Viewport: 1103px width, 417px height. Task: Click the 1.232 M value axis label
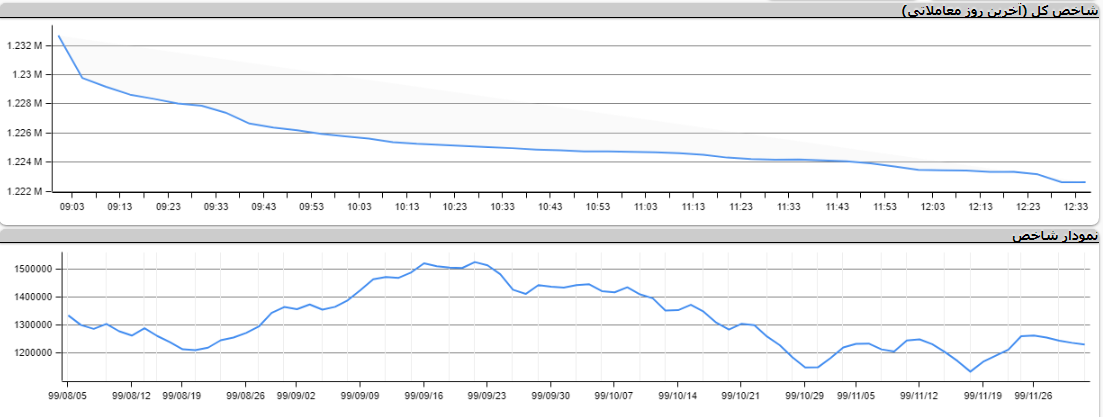tap(24, 46)
